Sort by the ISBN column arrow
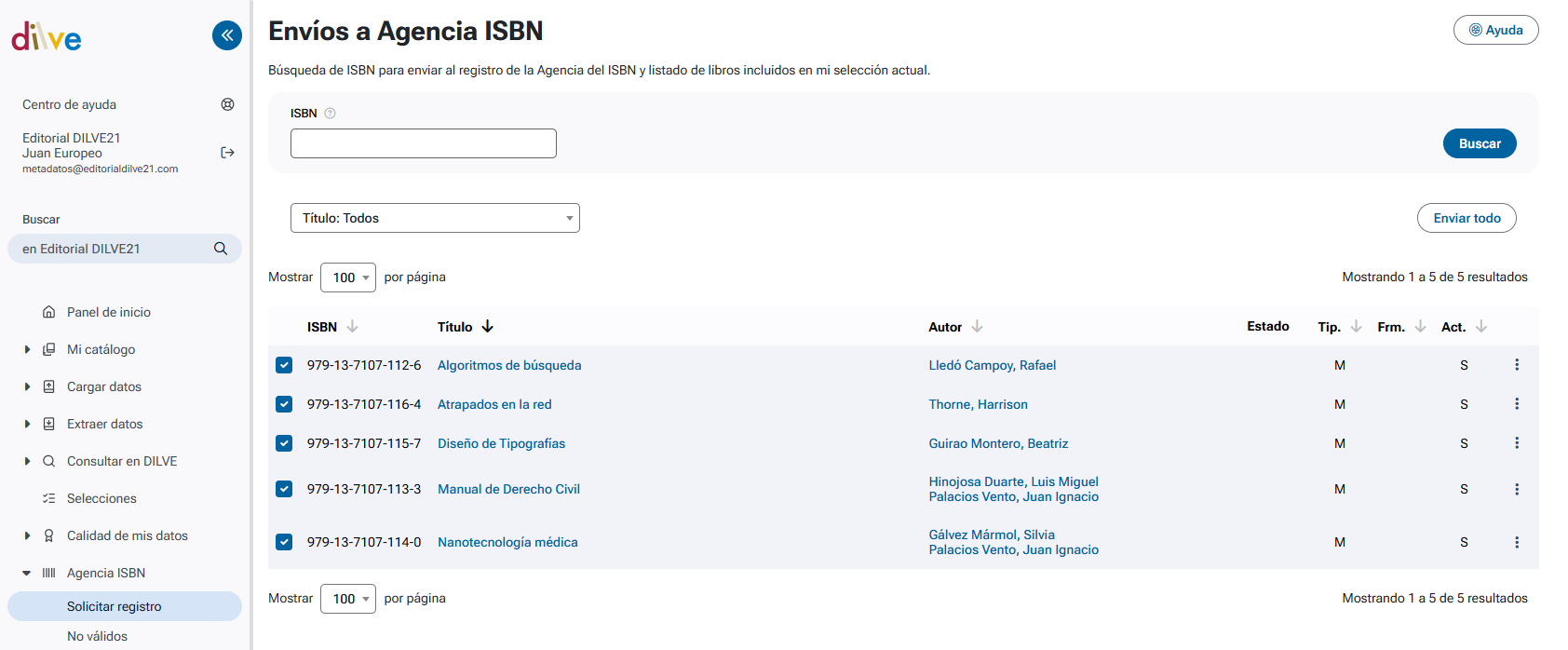This screenshot has height=650, width=1568. (x=352, y=327)
